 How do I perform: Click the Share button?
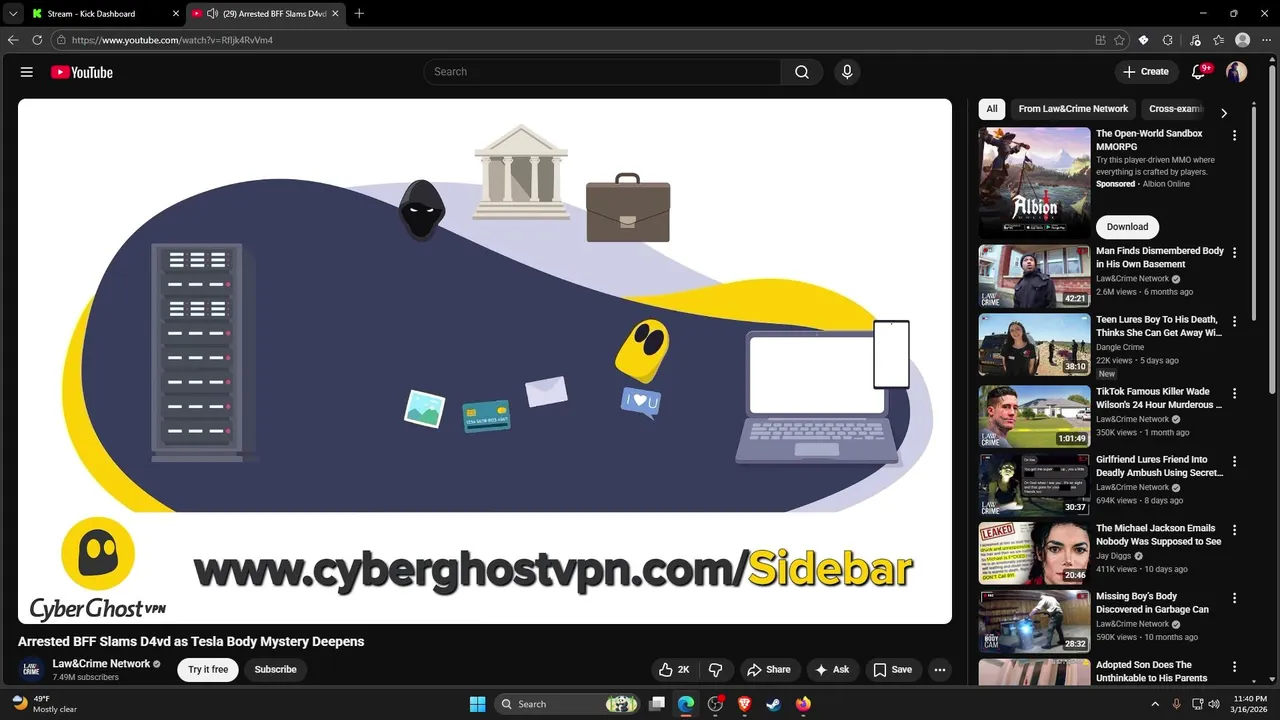pos(769,670)
